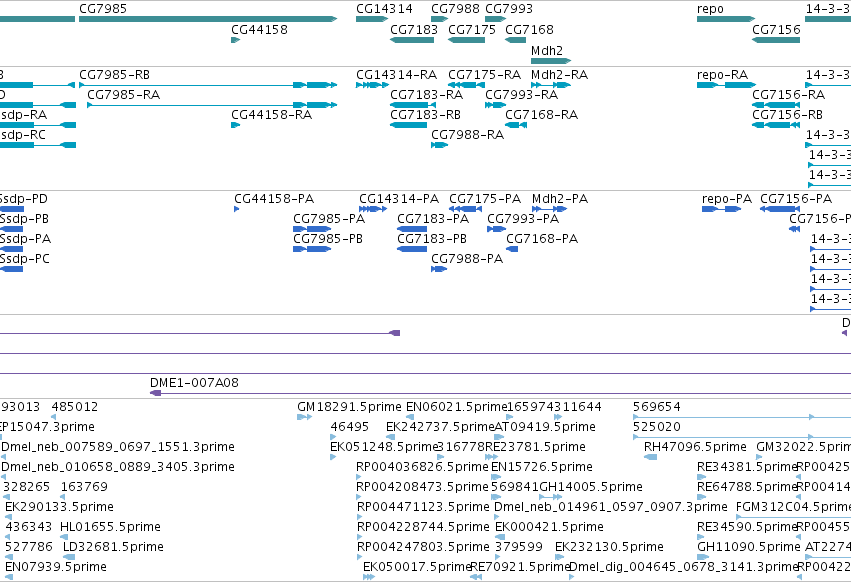Select the GH14005.5prime EST label
Screen dimensions: 851x582
(x=591, y=487)
